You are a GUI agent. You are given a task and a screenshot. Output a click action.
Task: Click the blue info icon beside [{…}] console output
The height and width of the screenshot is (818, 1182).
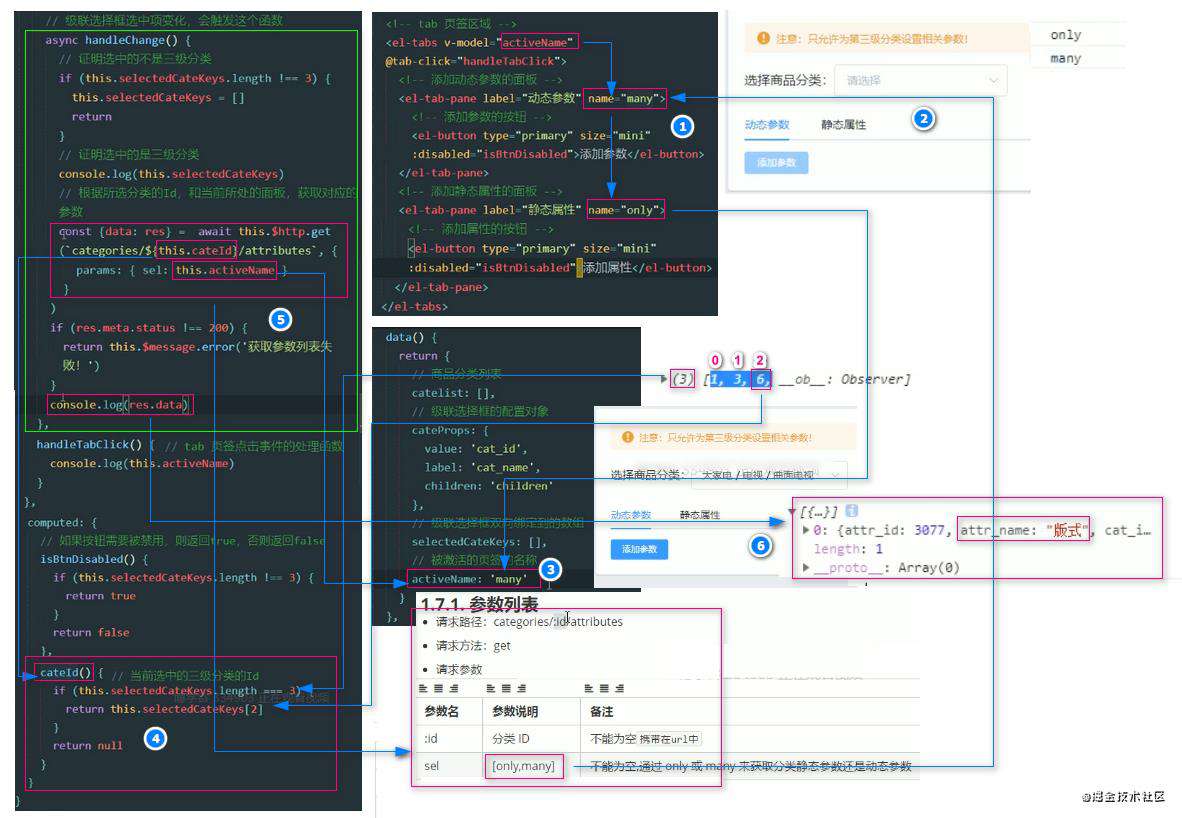coord(852,510)
